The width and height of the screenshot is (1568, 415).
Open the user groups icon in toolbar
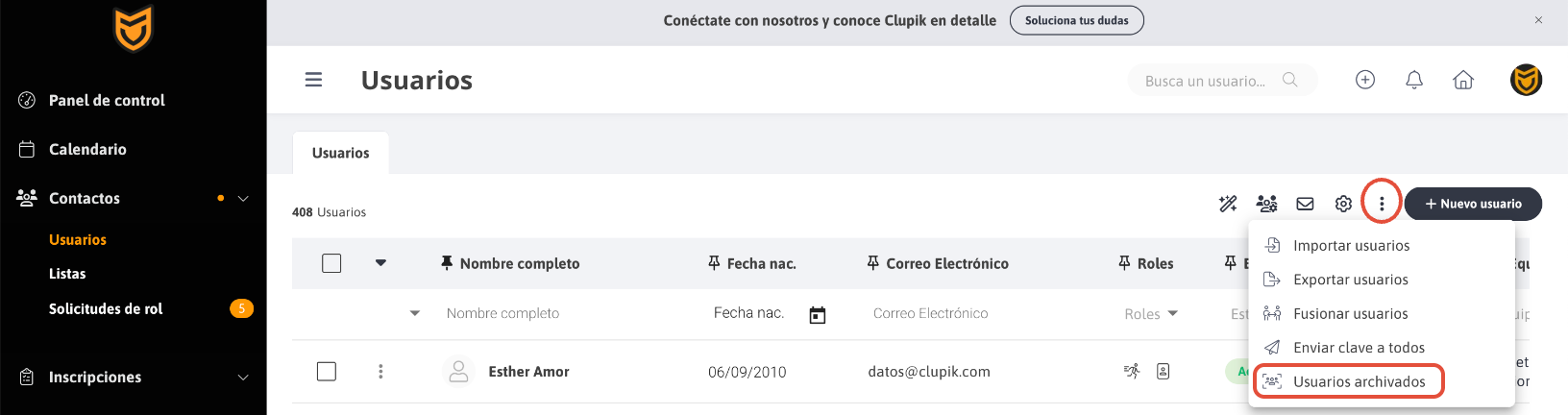1266,204
